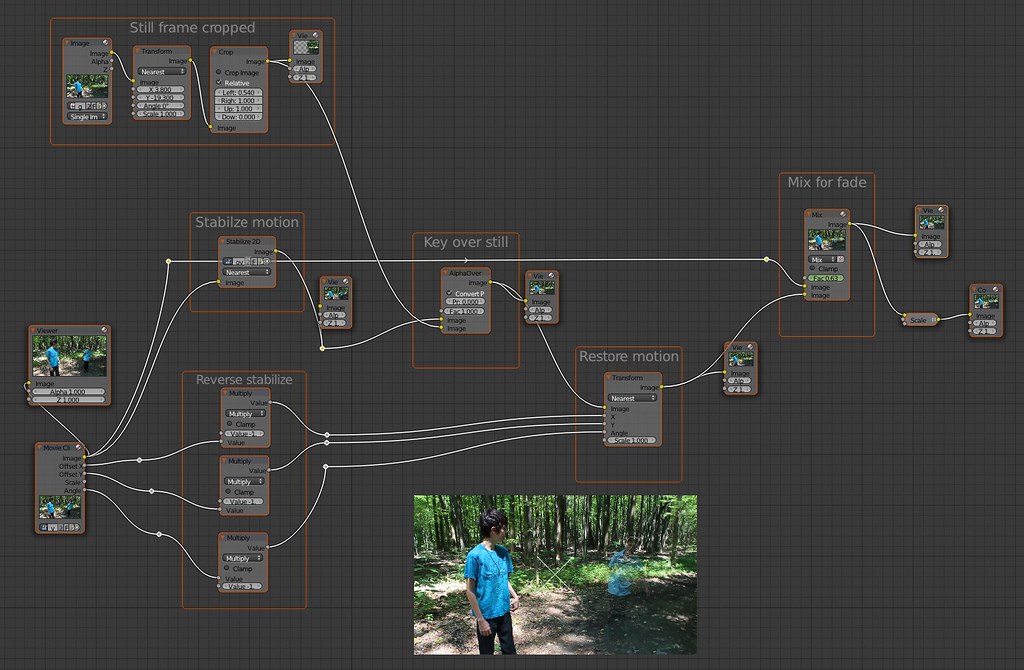1024x670 pixels.
Task: Enable Clamp on the bottom Multiply node
Action: (x=227, y=568)
